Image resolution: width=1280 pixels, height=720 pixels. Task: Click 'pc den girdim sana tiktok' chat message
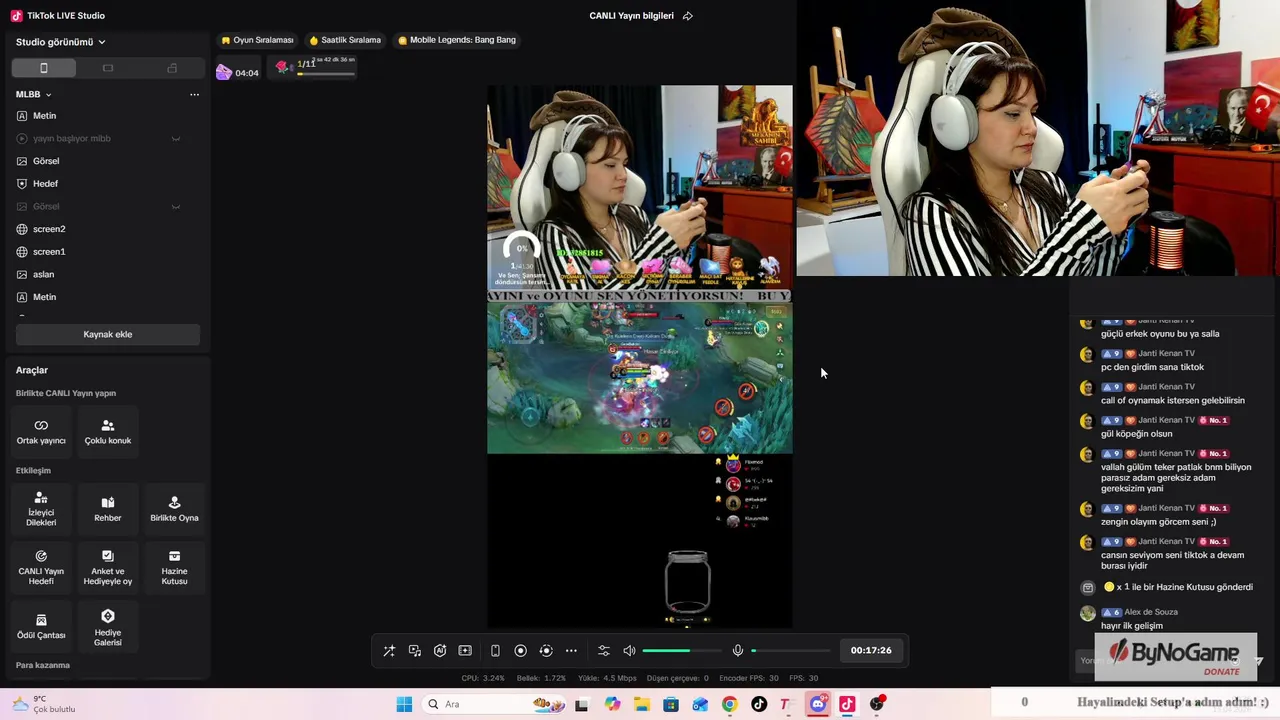pos(1152,367)
